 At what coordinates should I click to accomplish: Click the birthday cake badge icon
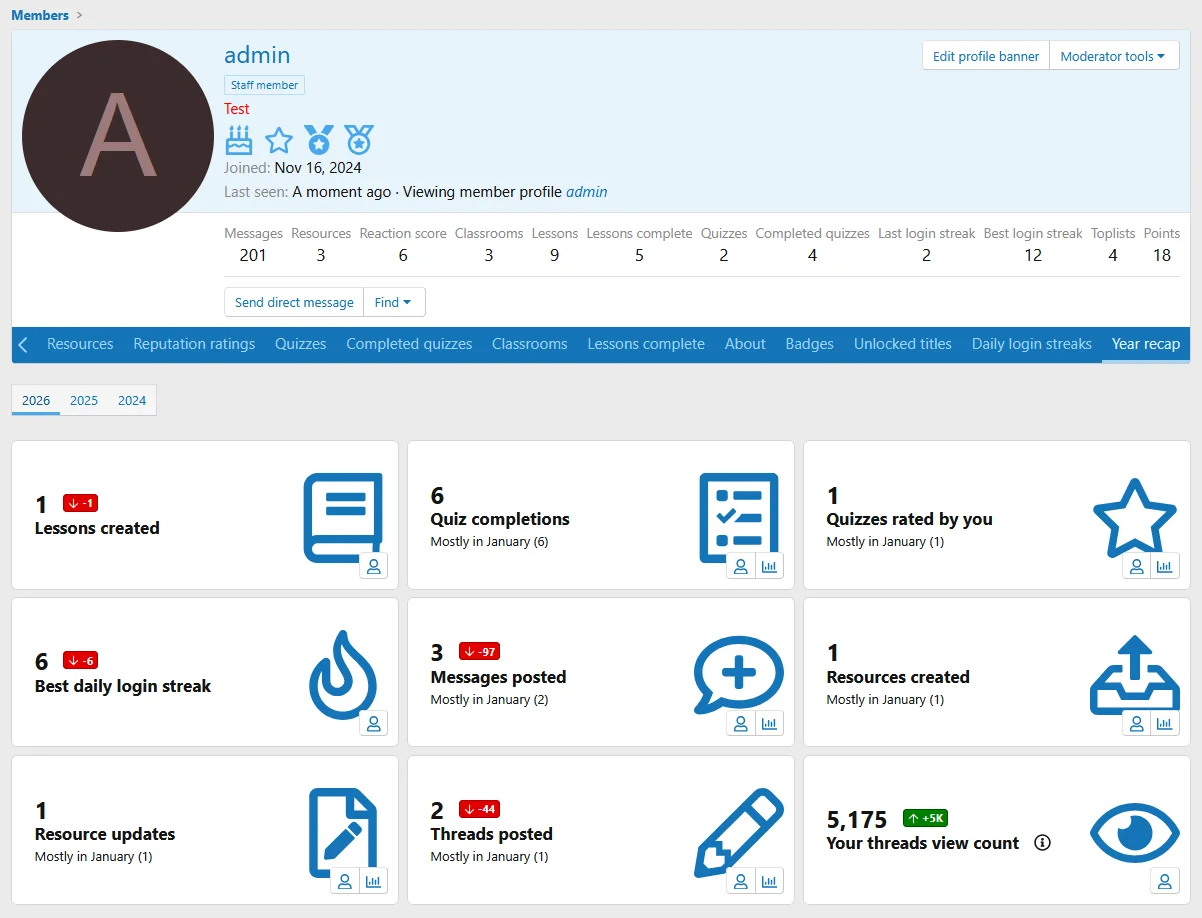click(x=239, y=140)
